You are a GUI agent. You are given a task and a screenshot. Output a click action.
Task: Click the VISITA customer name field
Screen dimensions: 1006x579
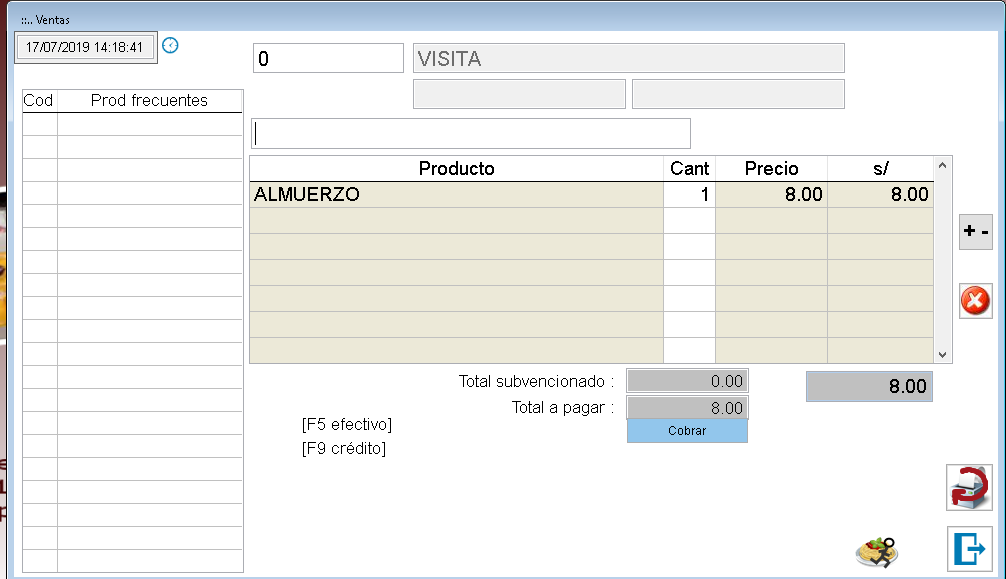pos(629,59)
